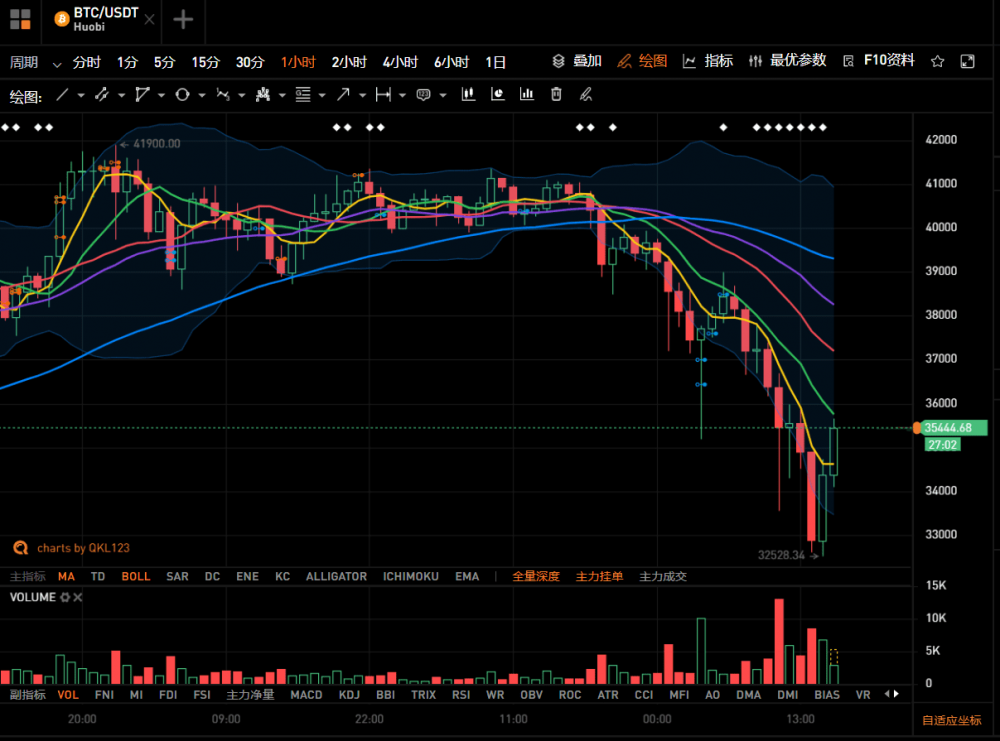Viewport: 1000px width, 741px height.
Task: Expand the 周期 period dropdown
Action: [x=57, y=62]
